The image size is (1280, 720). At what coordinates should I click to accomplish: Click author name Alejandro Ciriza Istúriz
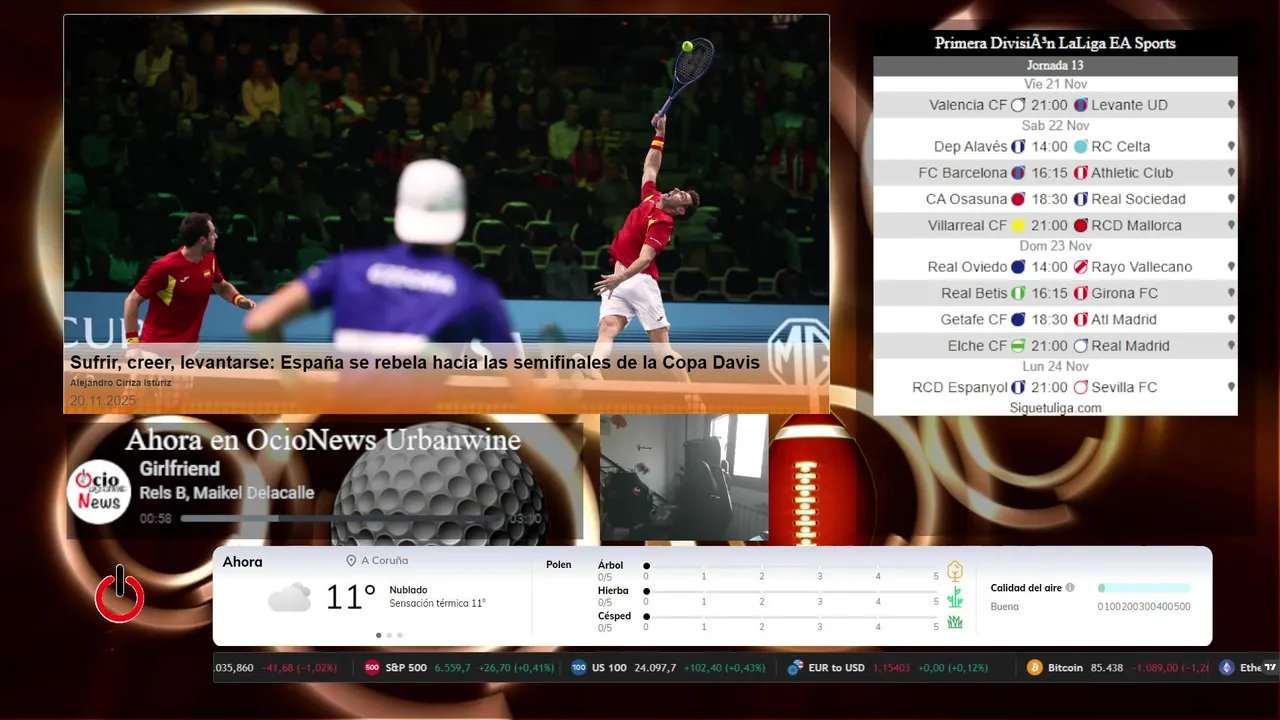pyautogui.click(x=120, y=383)
